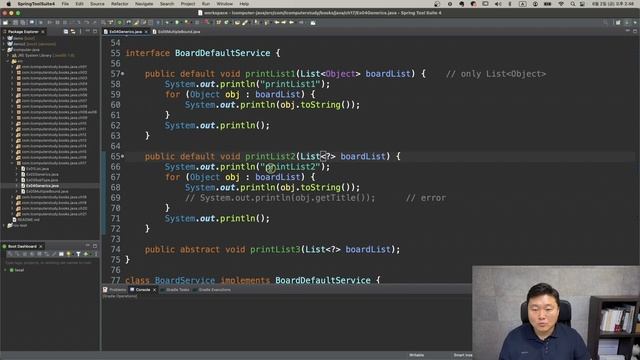Expand the local node in Boot Dashboard
640x360 pixels.
pos(5,270)
